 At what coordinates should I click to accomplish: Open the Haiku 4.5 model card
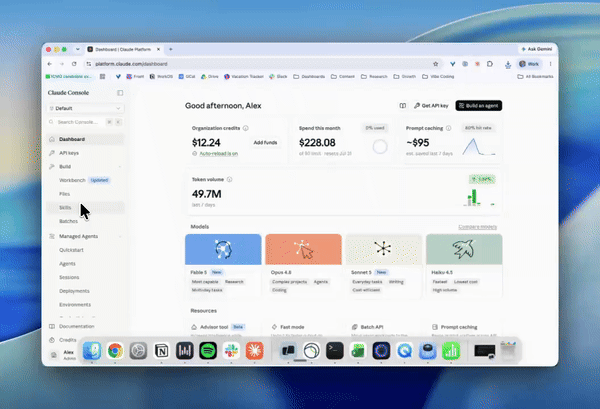point(464,266)
